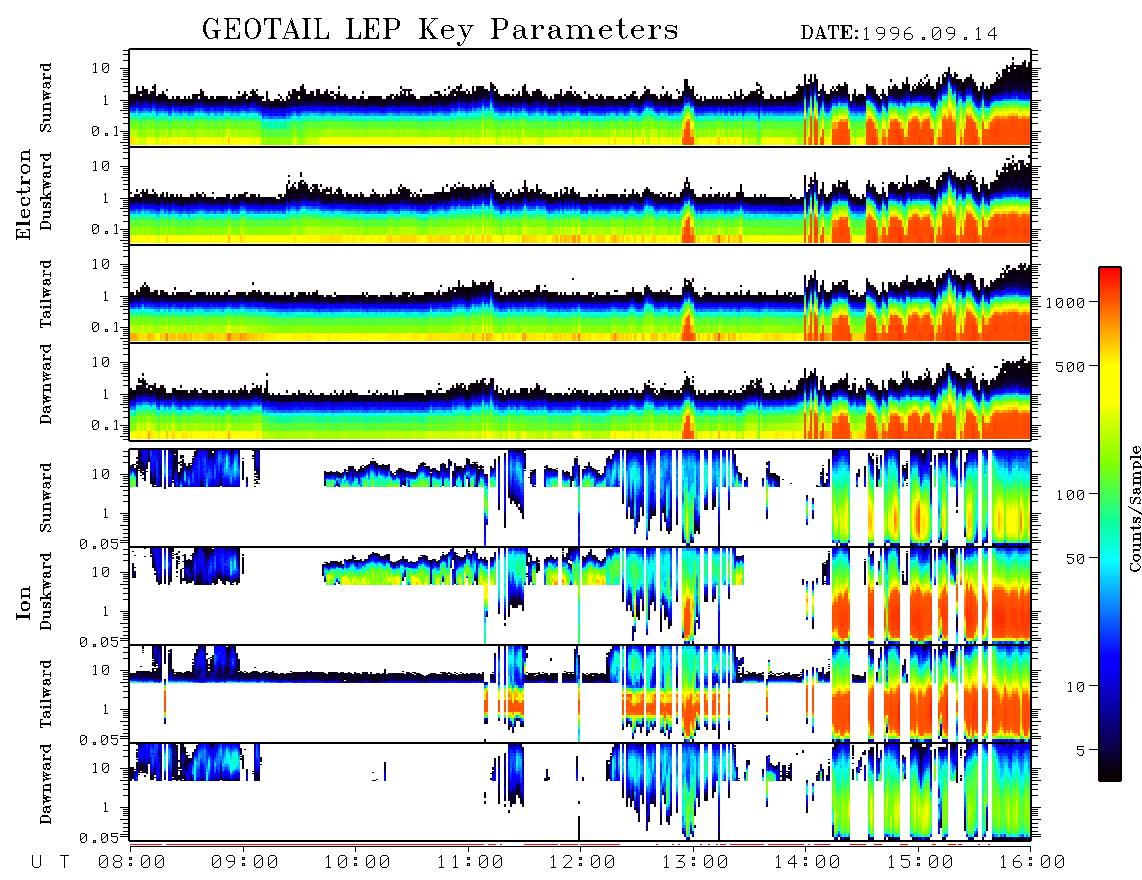
Task: Click the Ion "Dawnward" panel label
Action: tap(46, 785)
